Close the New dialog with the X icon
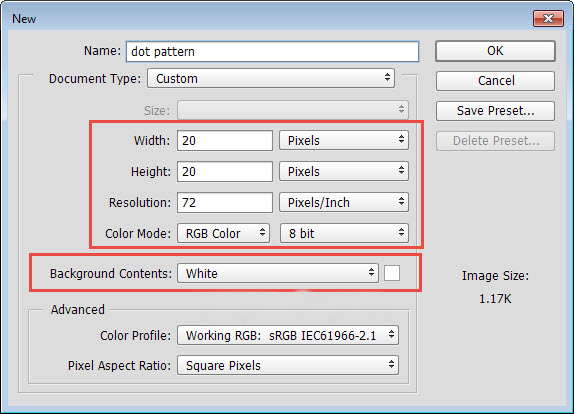The width and height of the screenshot is (574, 414). tap(548, 18)
